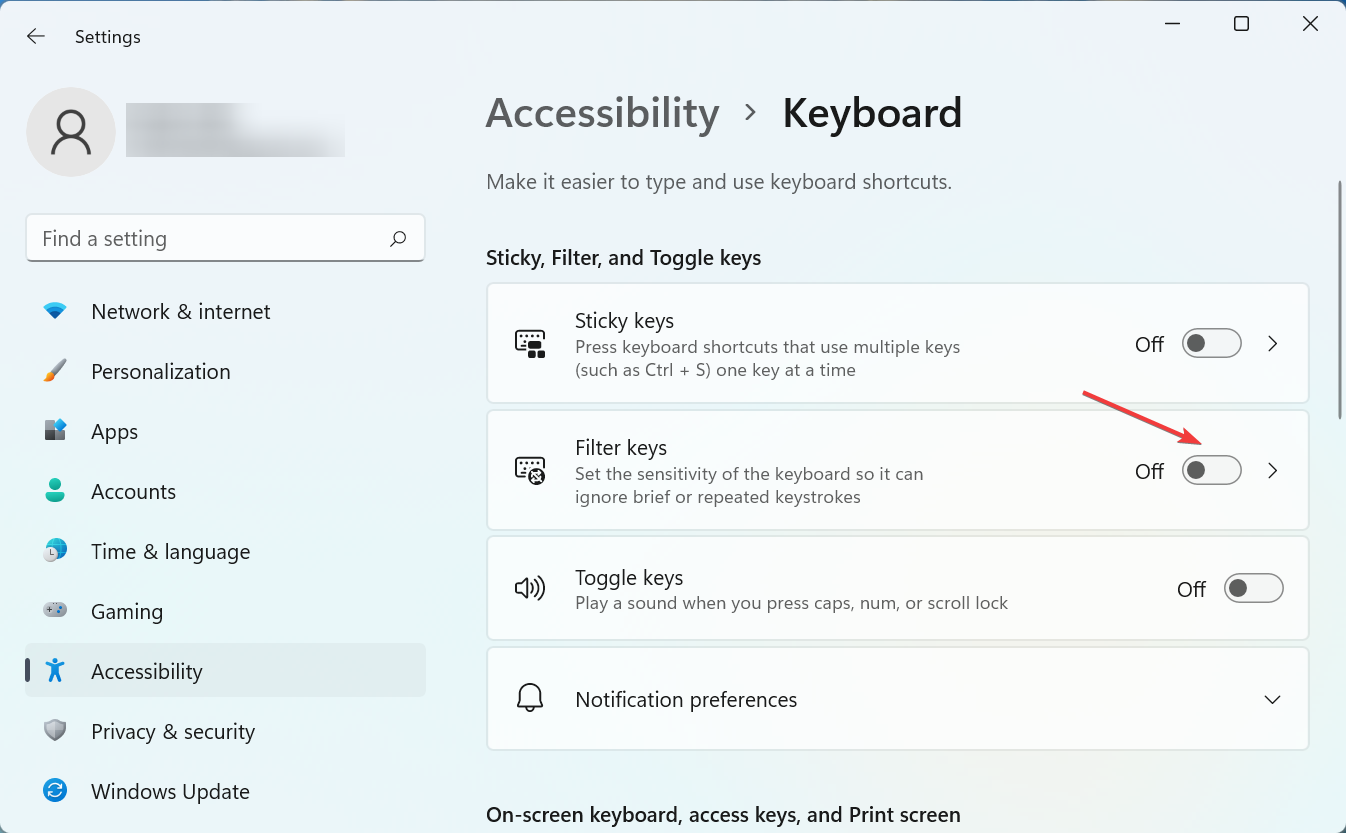The image size is (1346, 833).
Task: Click the vertical scrollbar on right
Action: 1340,300
